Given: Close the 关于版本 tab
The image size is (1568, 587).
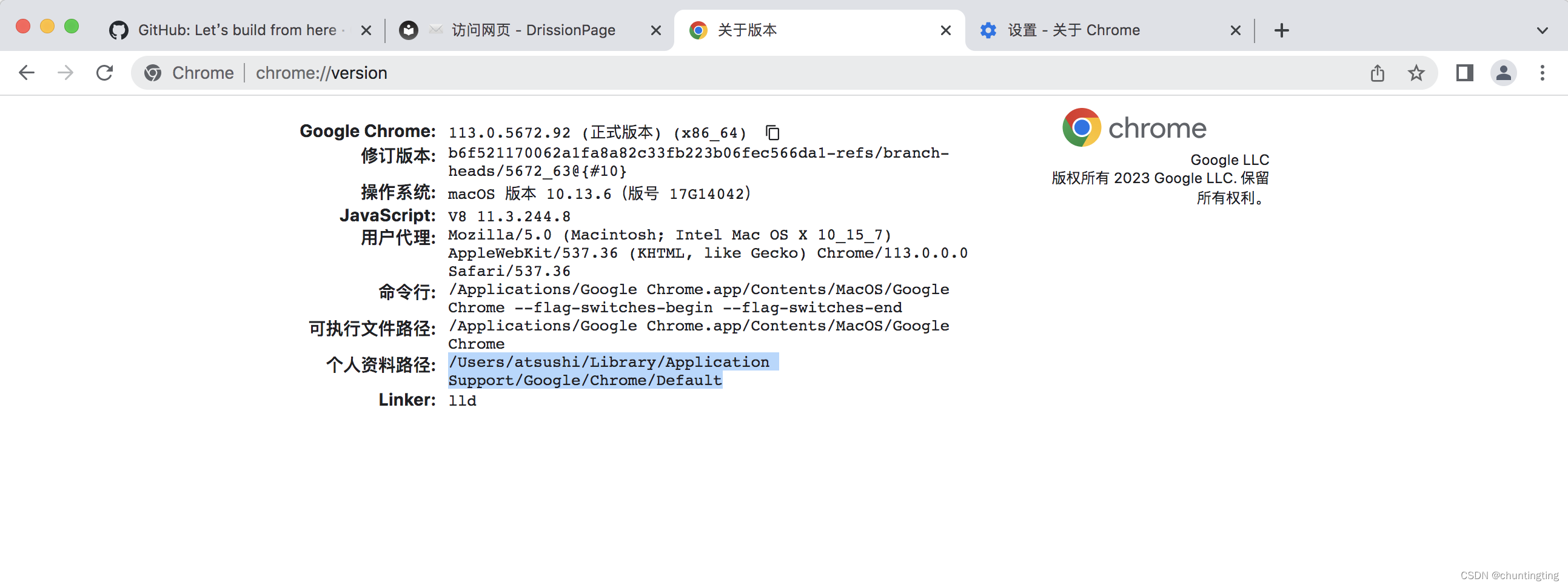Looking at the screenshot, I should point(946,30).
